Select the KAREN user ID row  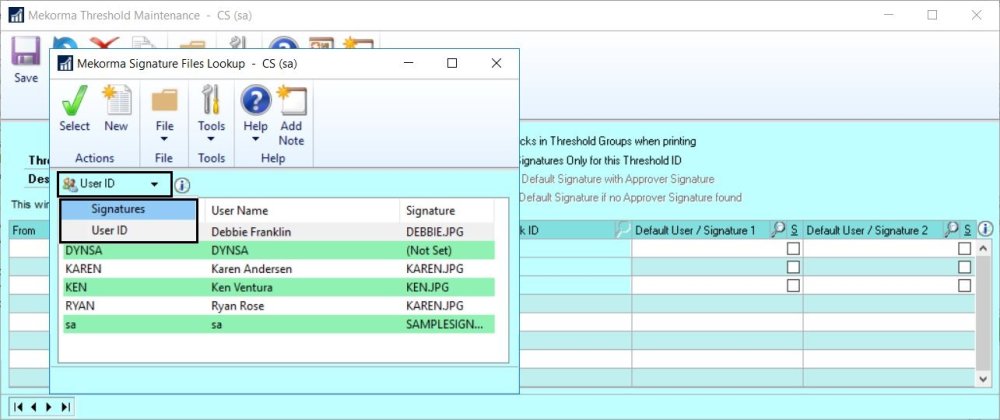83,269
